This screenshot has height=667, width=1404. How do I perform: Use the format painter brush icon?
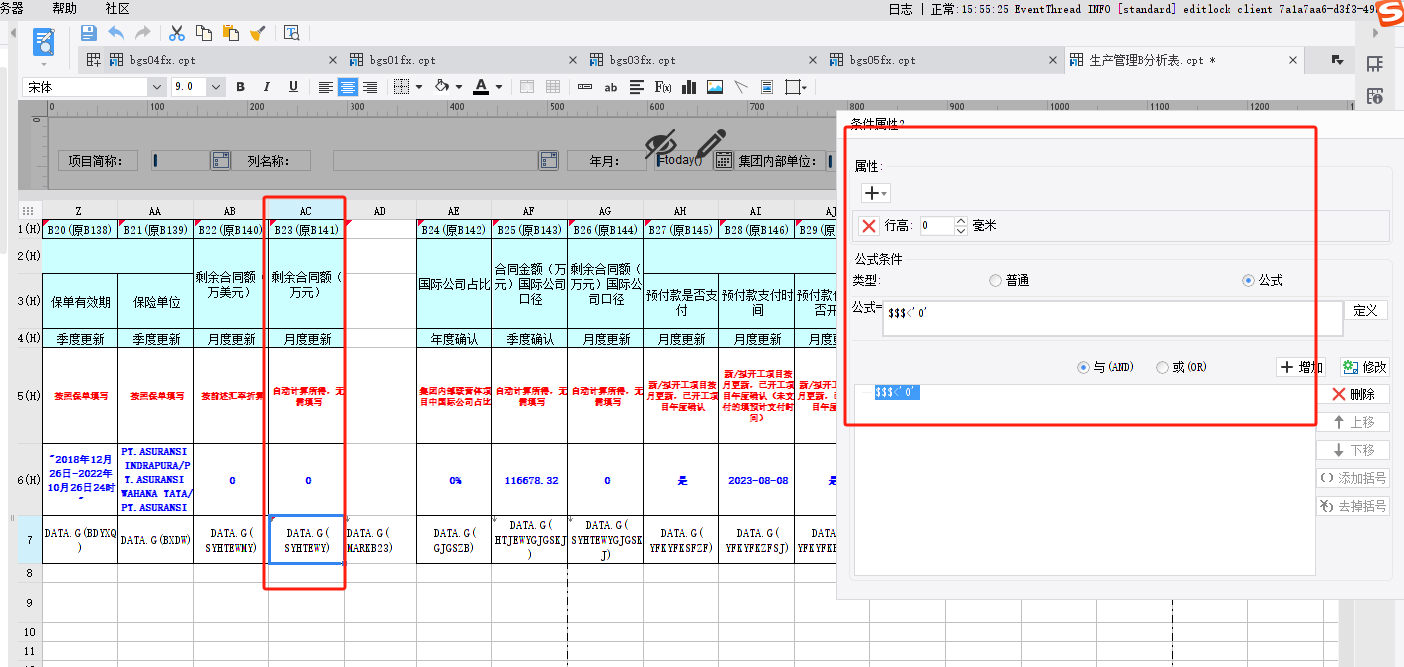pos(257,33)
